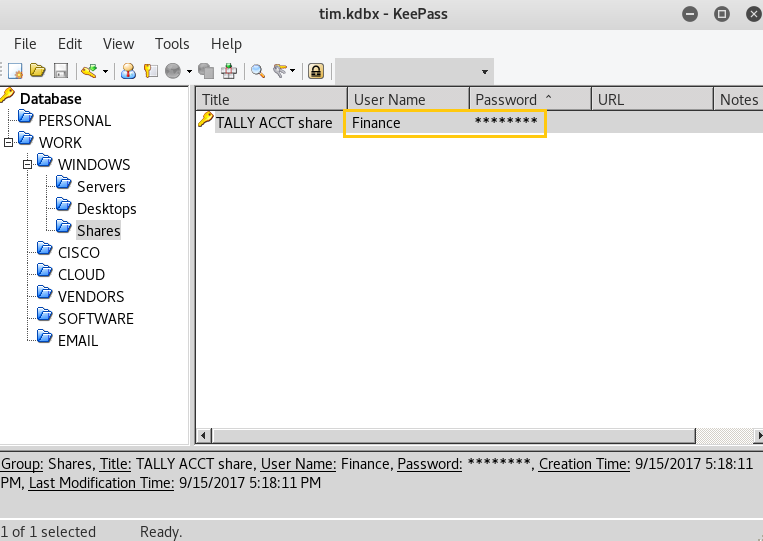Click the horizontal scrollbar left arrow
Viewport: 763px width, 541px height.
point(203,435)
